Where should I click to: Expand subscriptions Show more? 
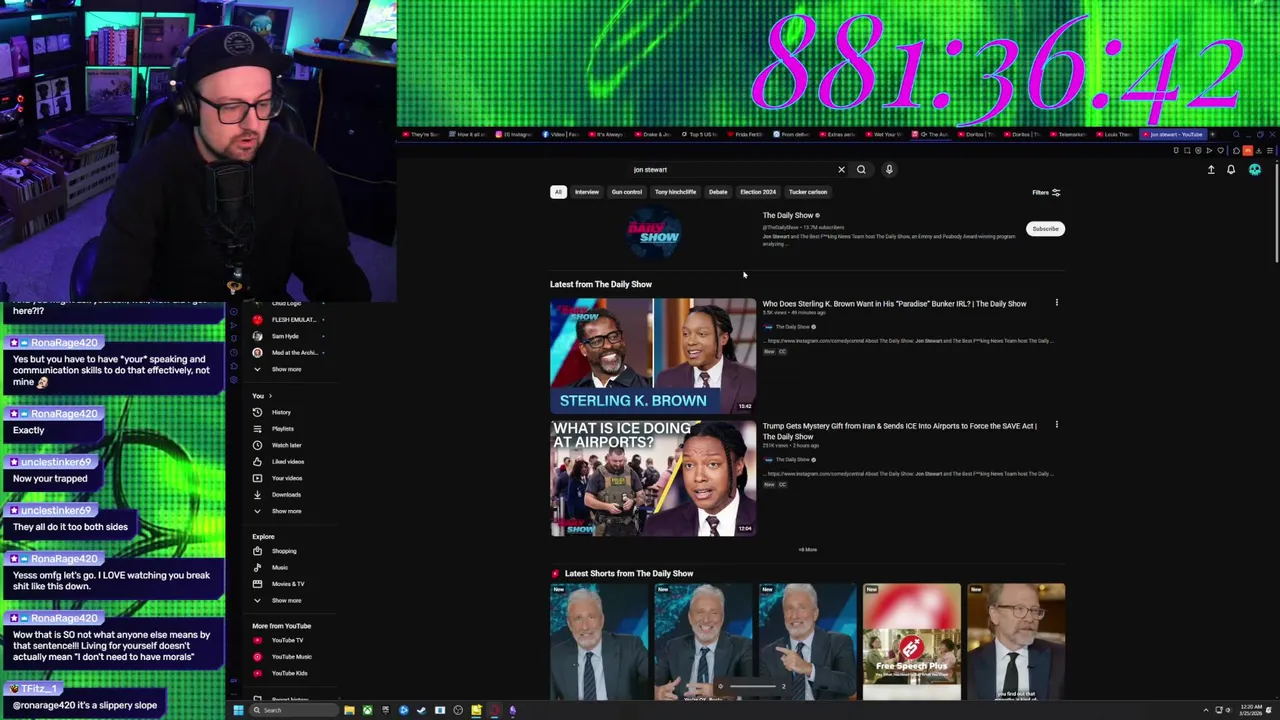click(286, 369)
